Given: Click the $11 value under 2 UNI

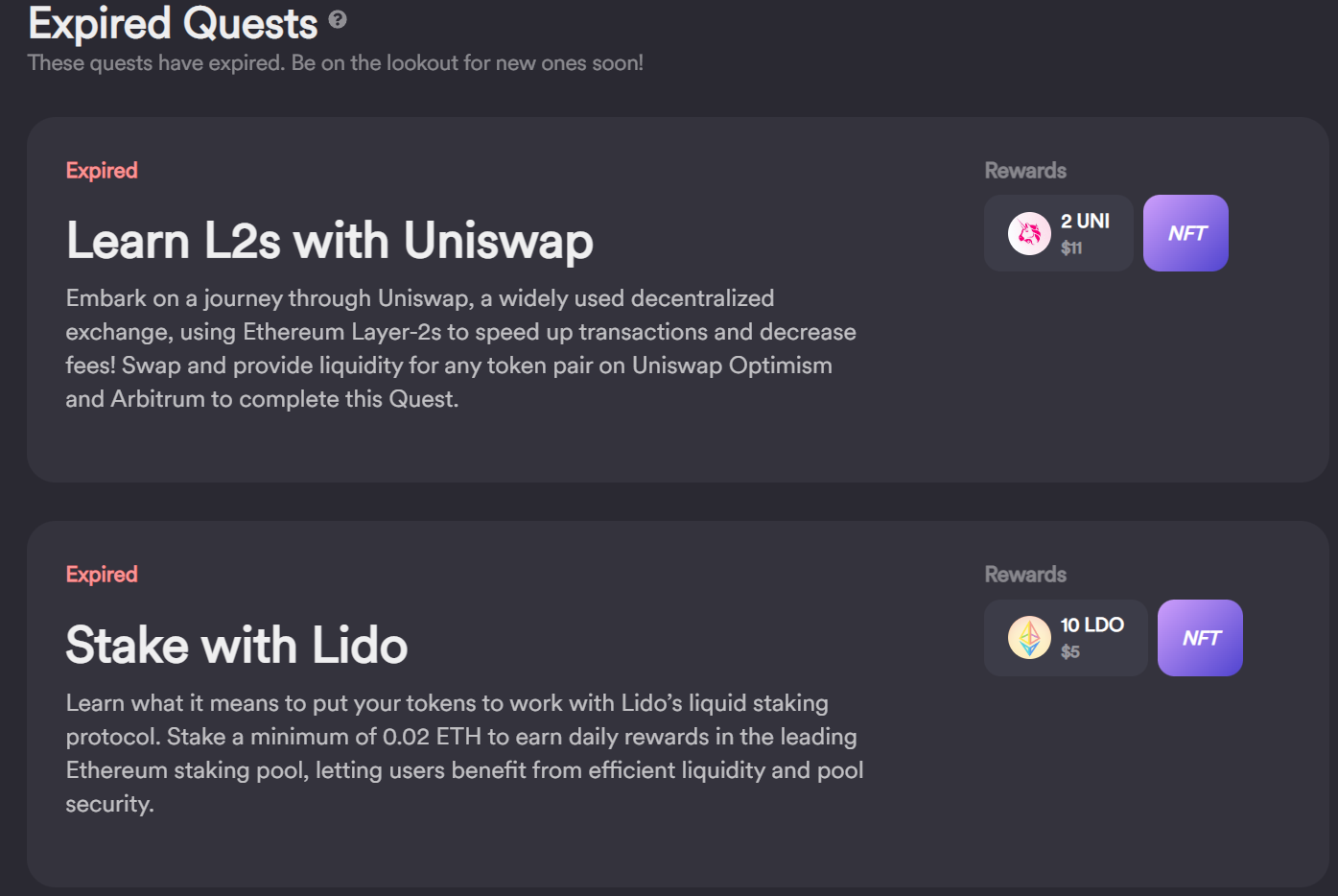Looking at the screenshot, I should [1071, 248].
